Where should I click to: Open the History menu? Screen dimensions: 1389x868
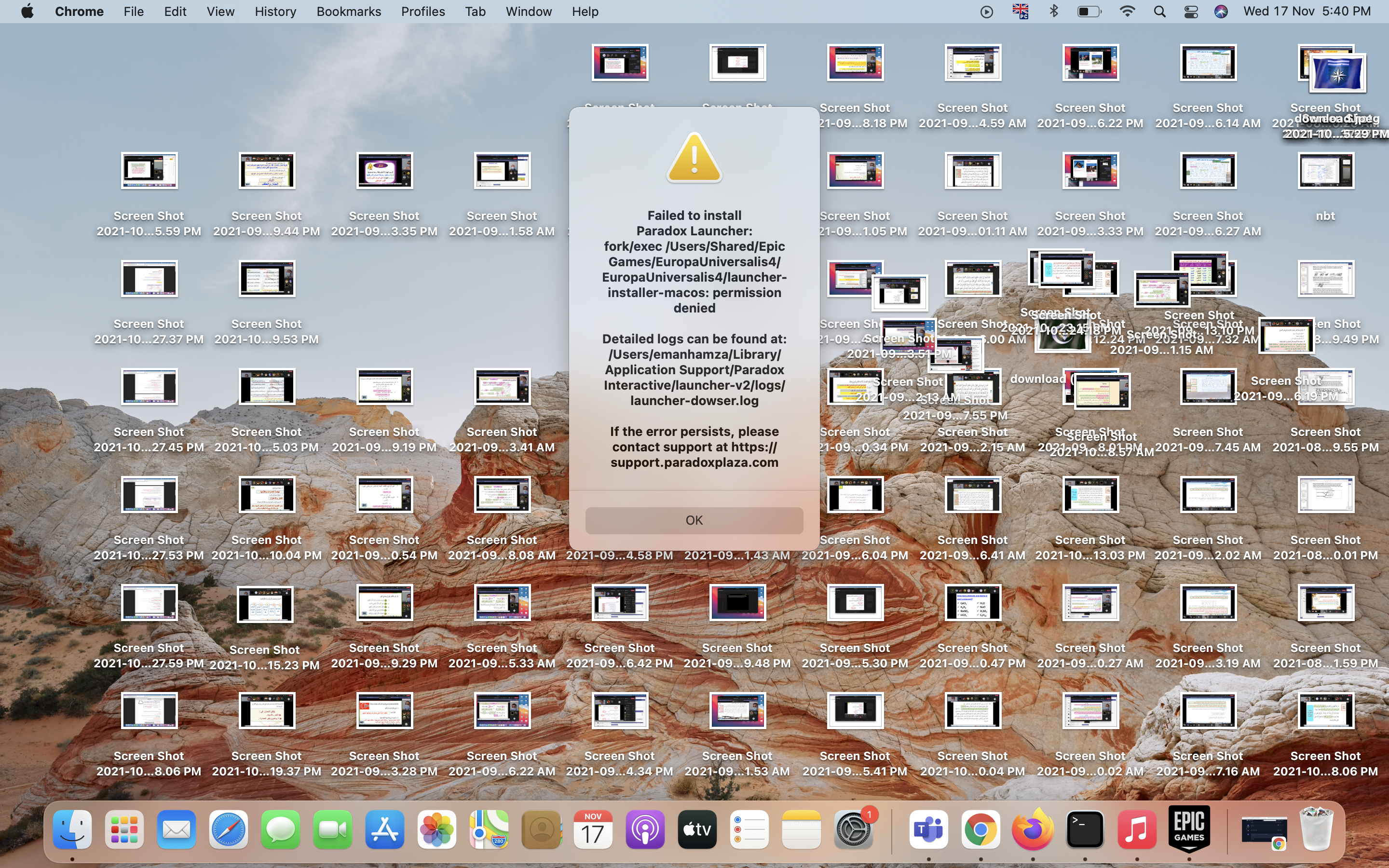[x=275, y=12]
